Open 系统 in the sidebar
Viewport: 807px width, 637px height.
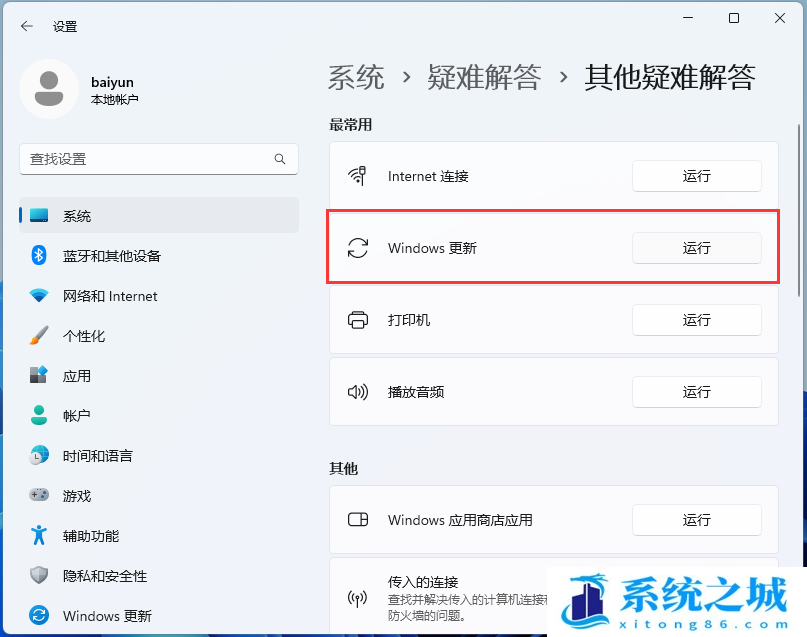[x=159, y=215]
